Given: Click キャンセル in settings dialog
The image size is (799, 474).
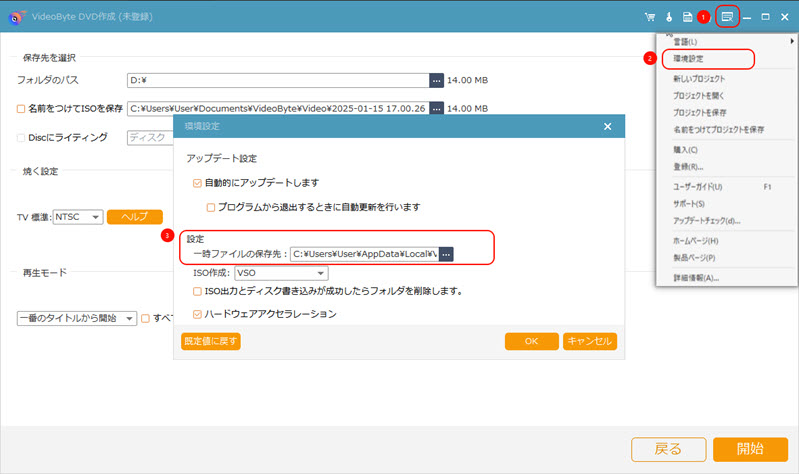Looking at the screenshot, I should tap(590, 341).
